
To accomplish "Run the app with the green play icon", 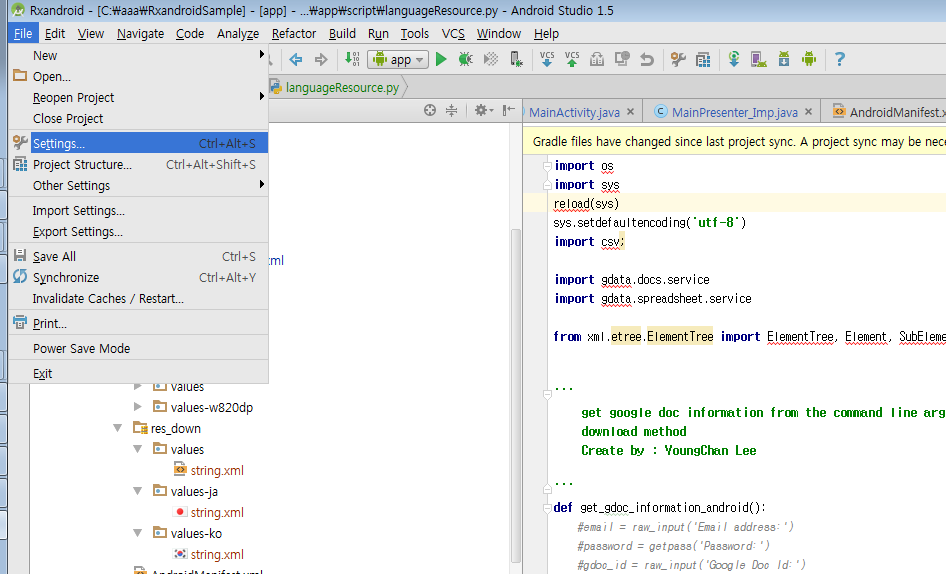I will (x=441, y=60).
